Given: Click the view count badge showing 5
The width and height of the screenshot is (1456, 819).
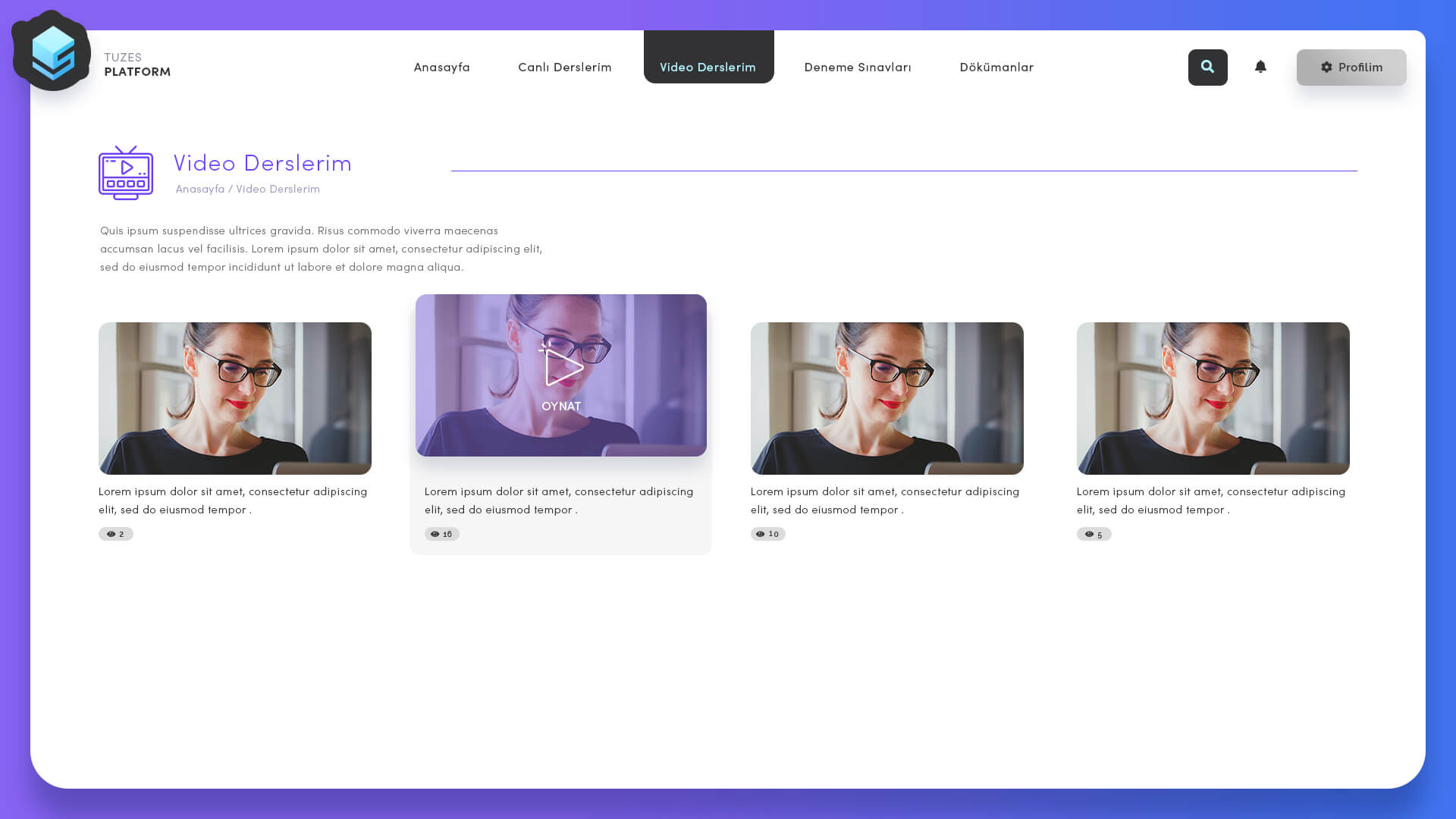Looking at the screenshot, I should (x=1094, y=534).
